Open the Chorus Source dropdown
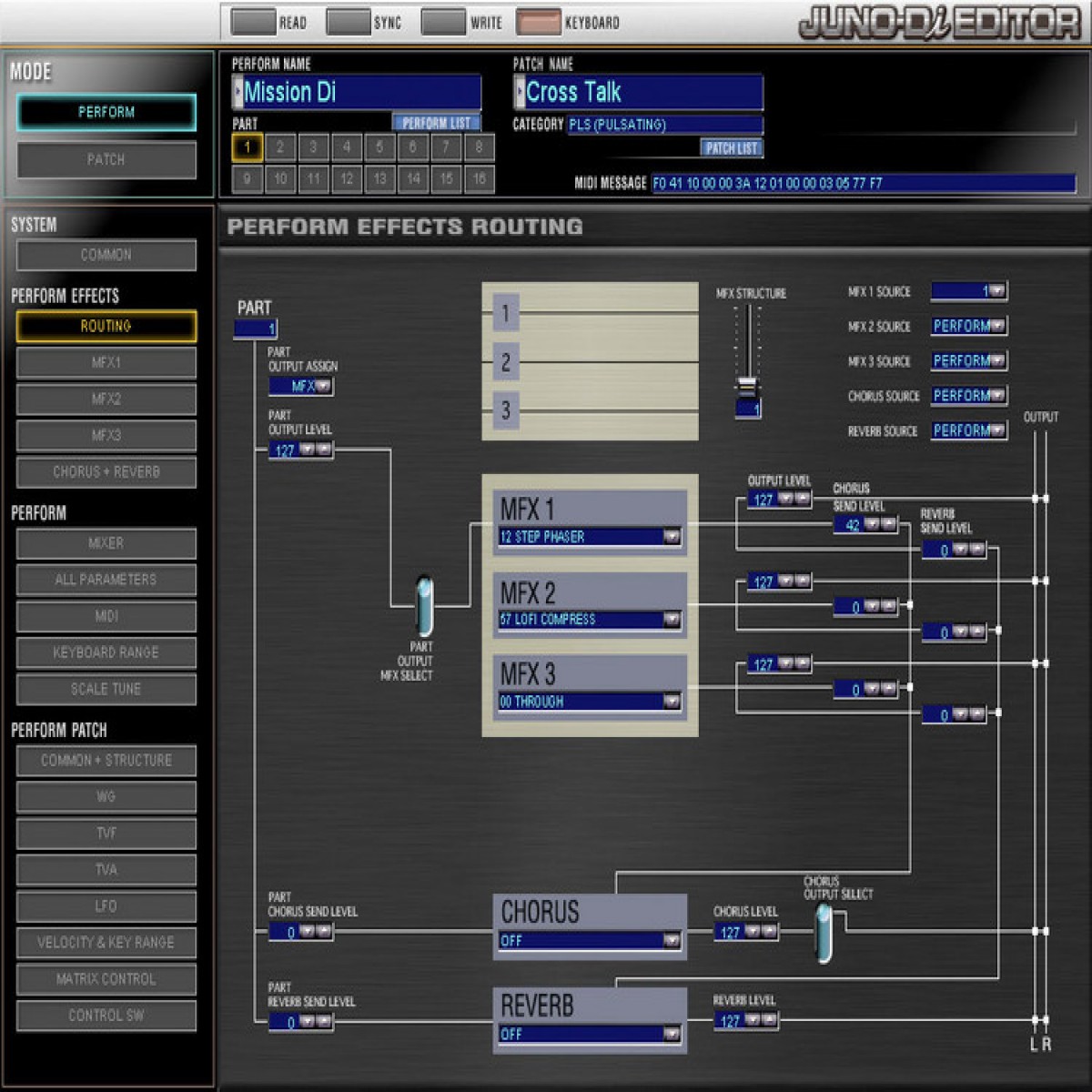 pos(996,396)
